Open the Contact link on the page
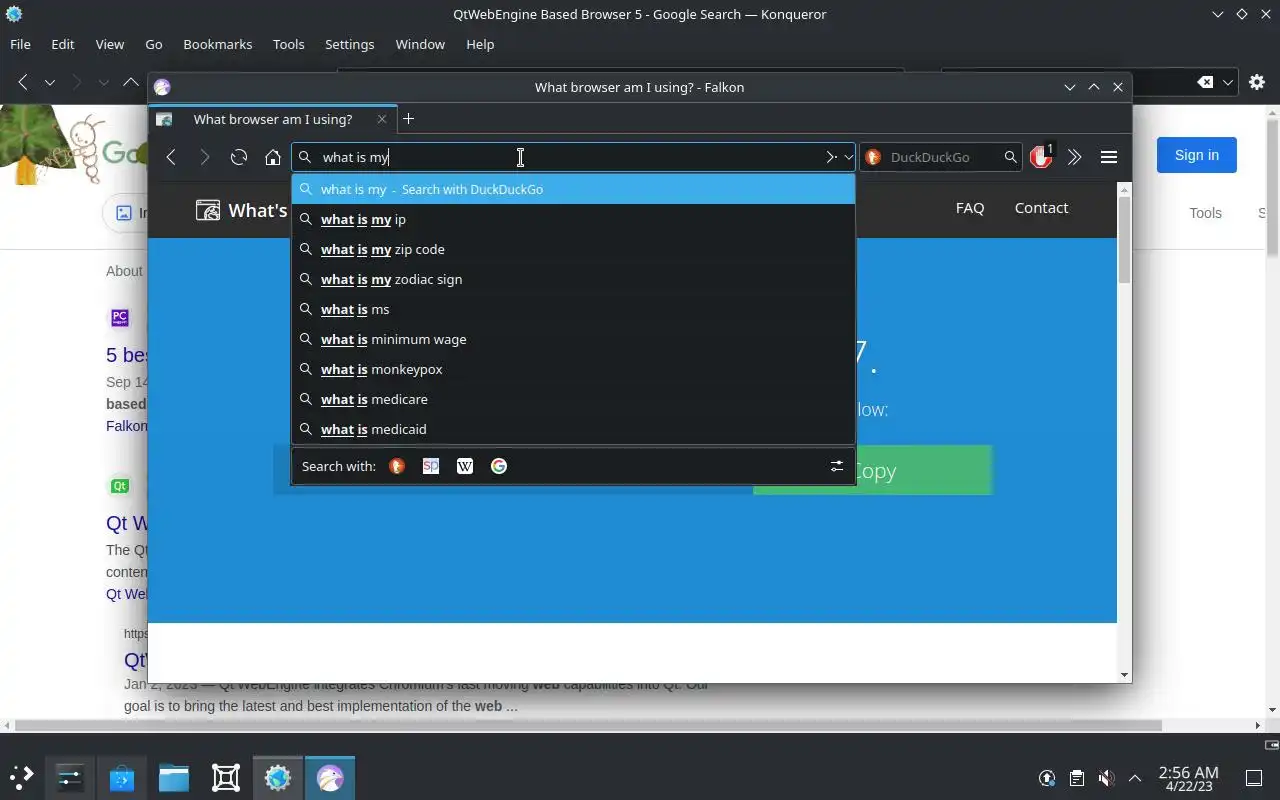 click(1041, 208)
